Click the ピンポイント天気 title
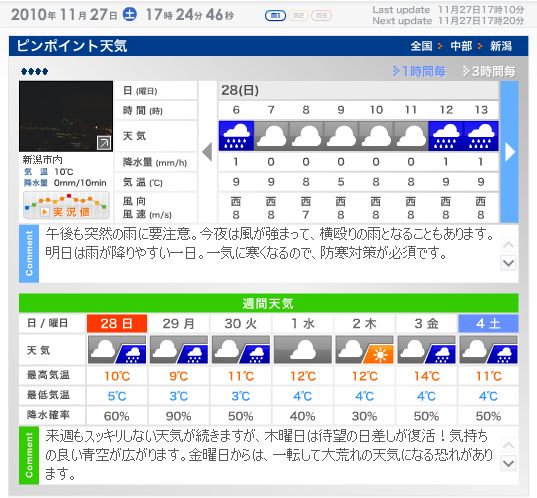The height and width of the screenshot is (498, 537). click(x=72, y=46)
